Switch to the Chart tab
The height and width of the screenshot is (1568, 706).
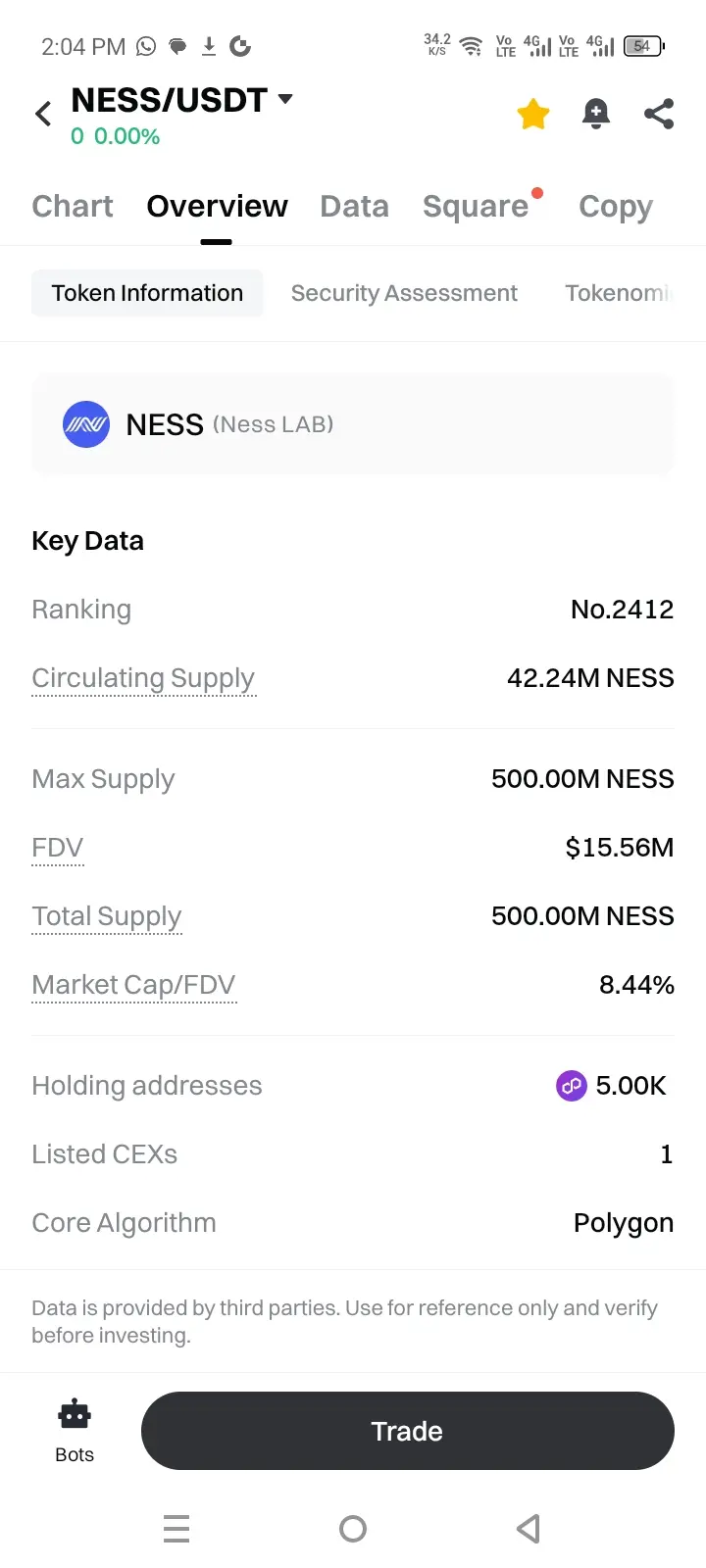(73, 206)
